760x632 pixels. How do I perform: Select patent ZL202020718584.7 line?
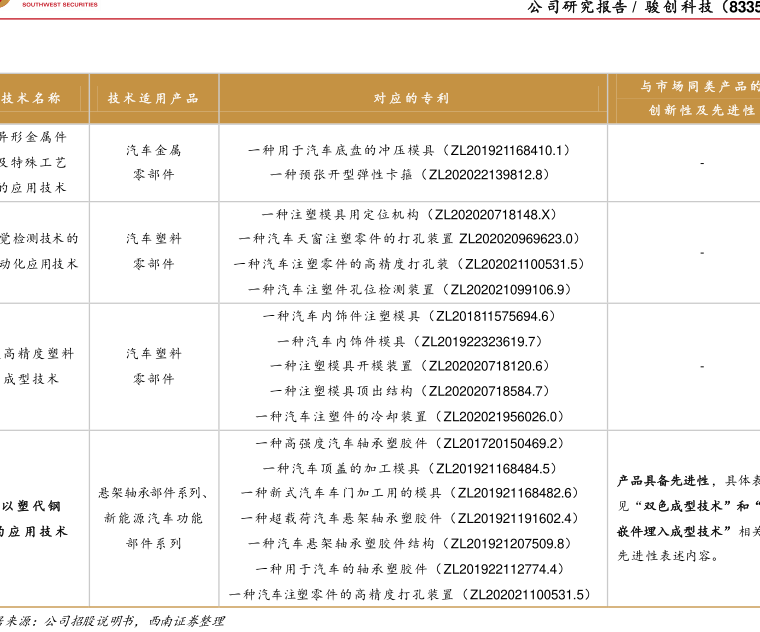pyautogui.click(x=410, y=391)
